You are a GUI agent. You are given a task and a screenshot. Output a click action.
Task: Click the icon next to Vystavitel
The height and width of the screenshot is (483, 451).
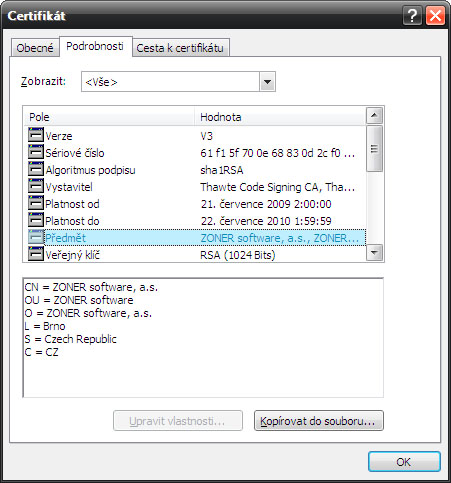point(36,186)
